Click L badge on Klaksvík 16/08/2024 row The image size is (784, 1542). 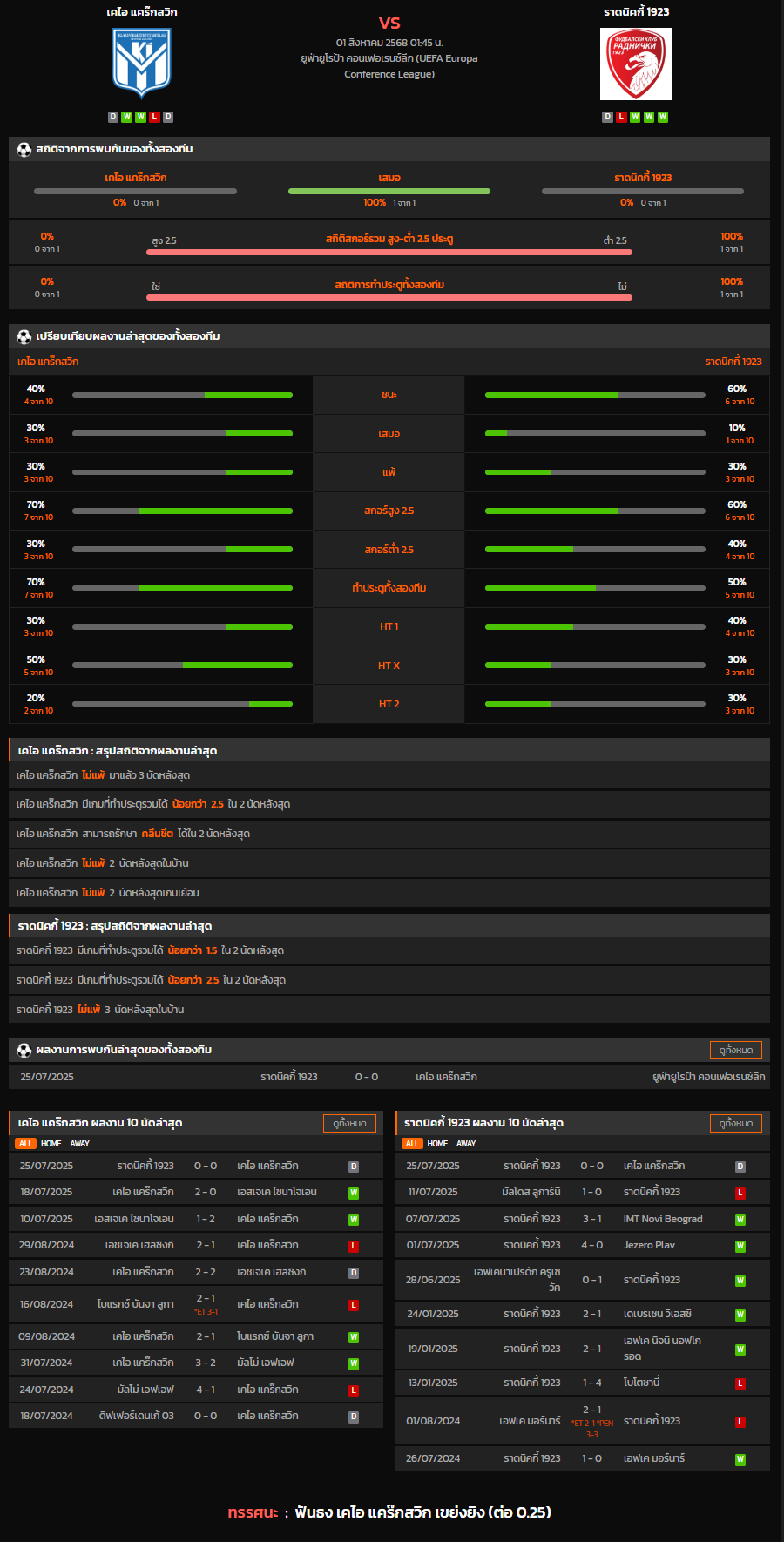pos(354,1305)
